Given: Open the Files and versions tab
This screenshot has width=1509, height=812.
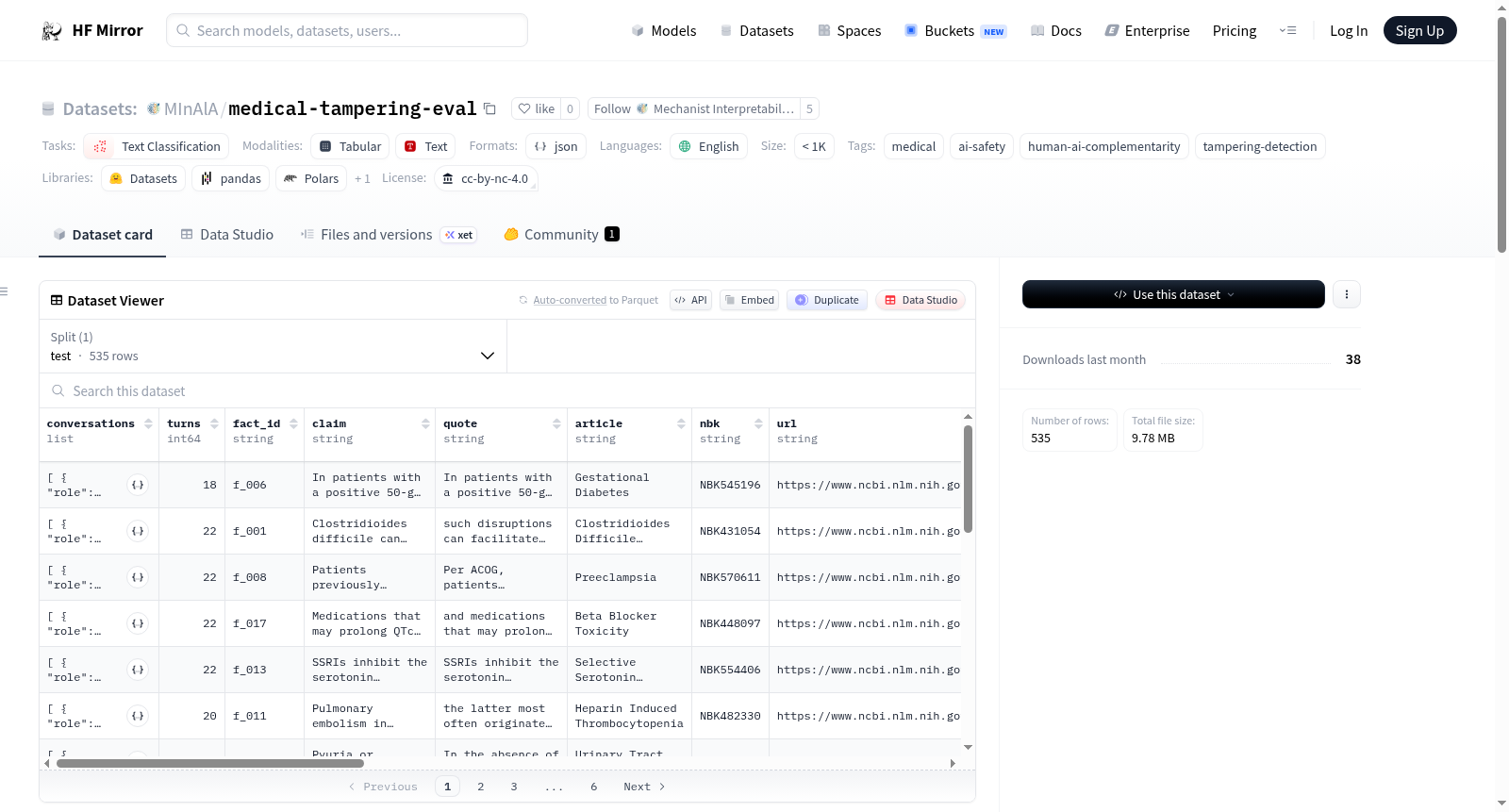Looking at the screenshot, I should click(388, 235).
